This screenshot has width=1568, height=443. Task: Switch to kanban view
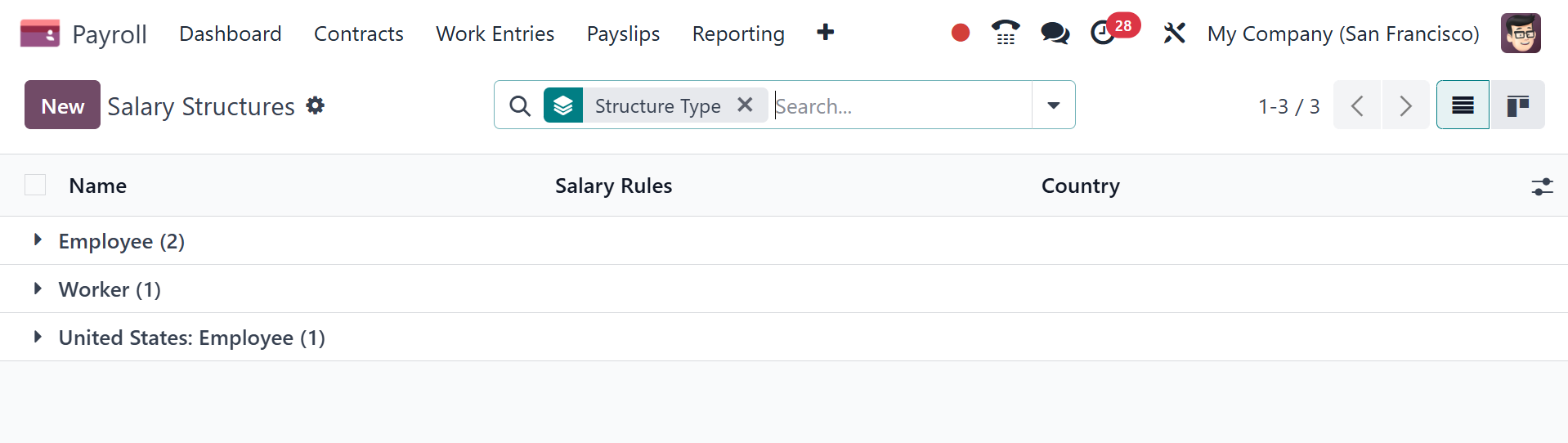click(1517, 105)
